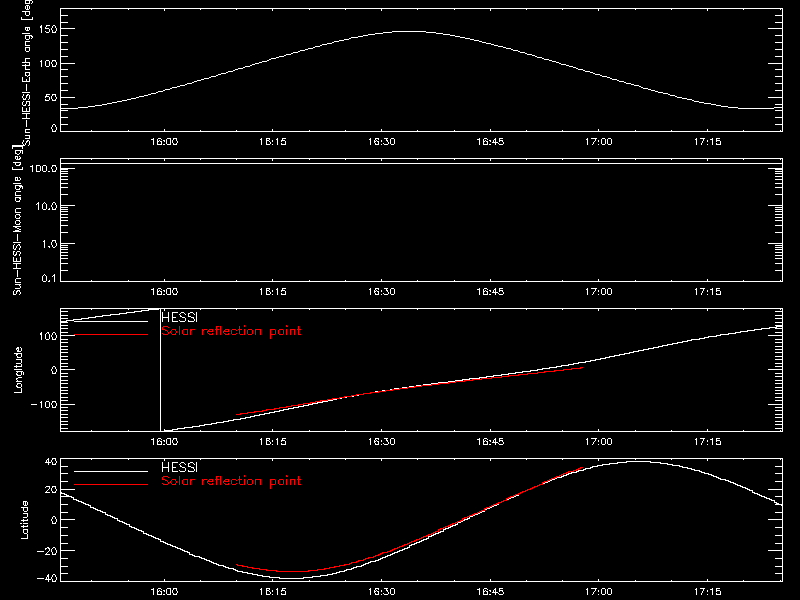Click 17:15 time label below Latitude plot
Viewport: 800px width, 600px height.
[x=707, y=592]
